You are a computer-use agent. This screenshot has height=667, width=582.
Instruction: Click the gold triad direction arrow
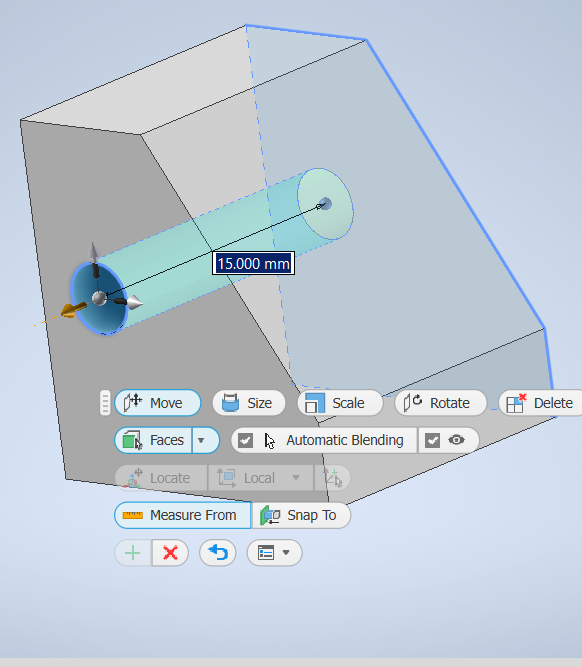(x=74, y=310)
